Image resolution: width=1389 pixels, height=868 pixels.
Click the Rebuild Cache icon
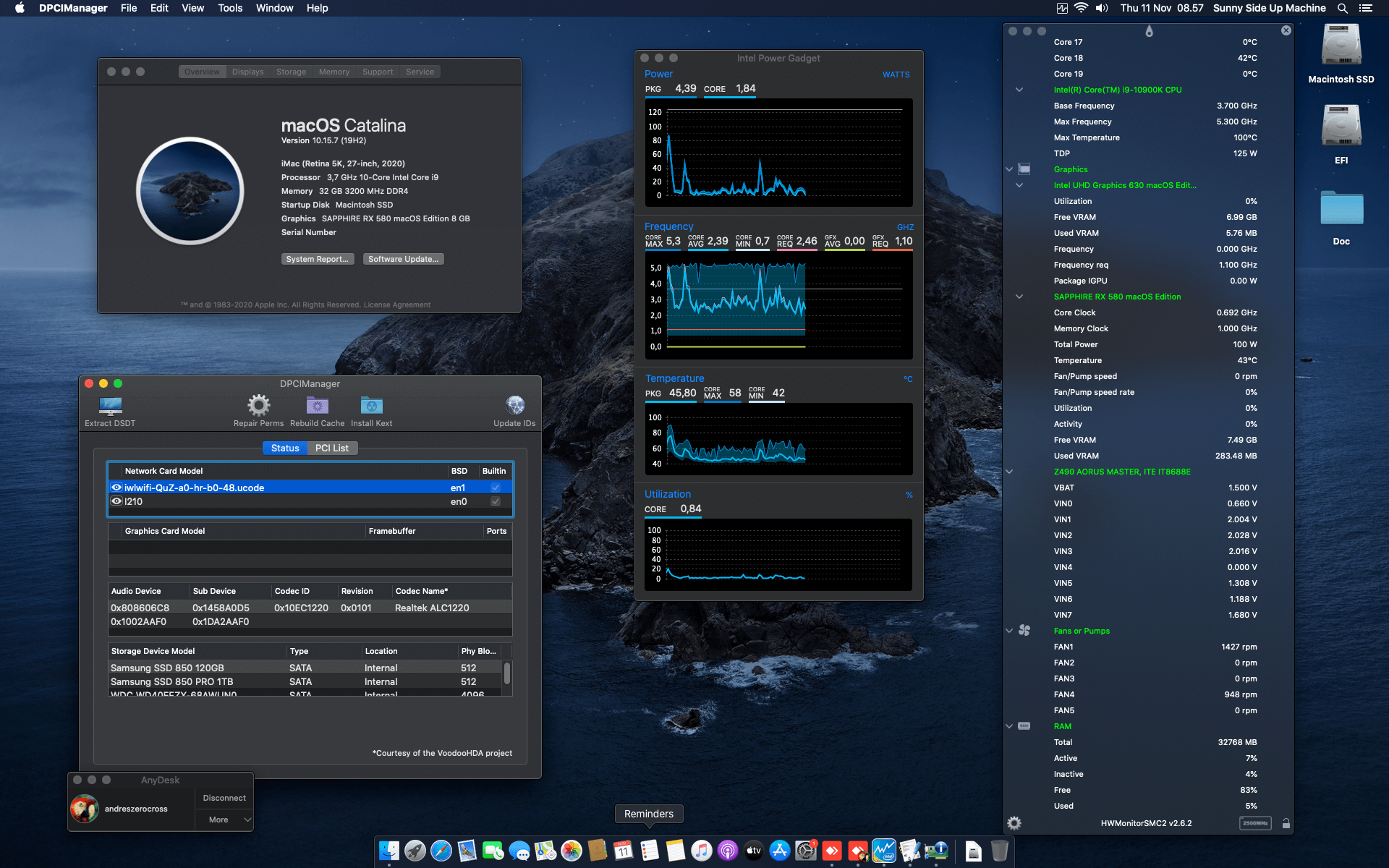coord(317,405)
